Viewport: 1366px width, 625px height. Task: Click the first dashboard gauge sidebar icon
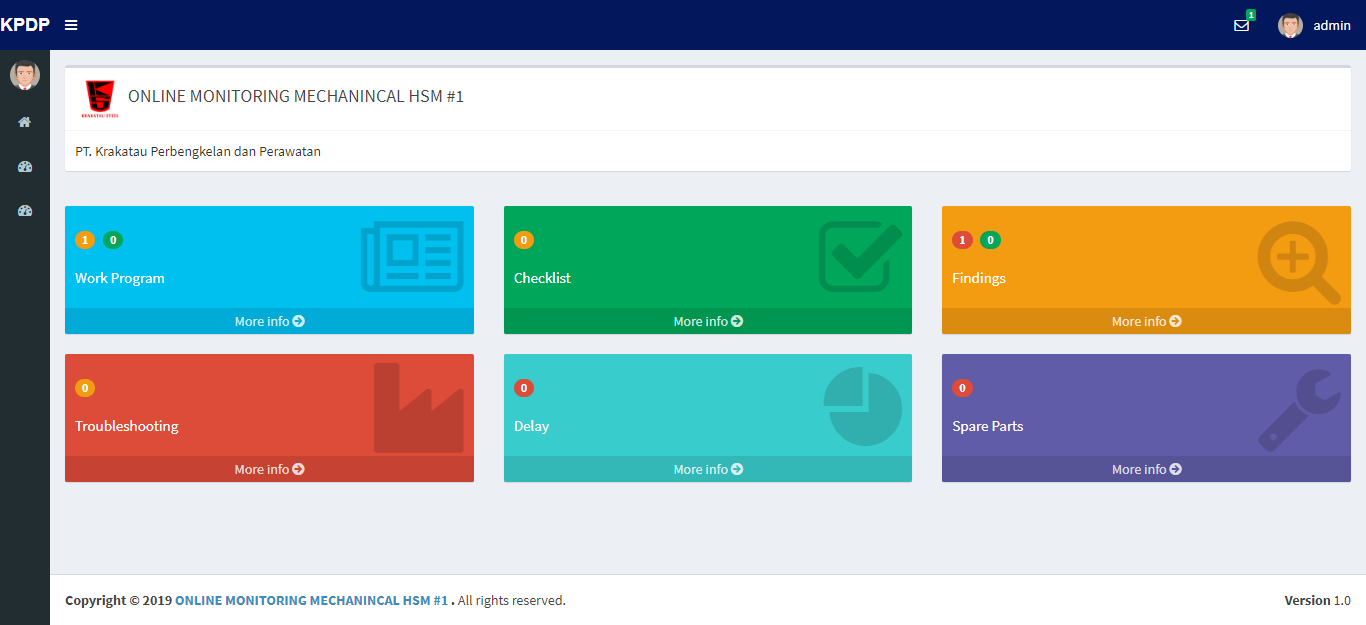click(25, 167)
